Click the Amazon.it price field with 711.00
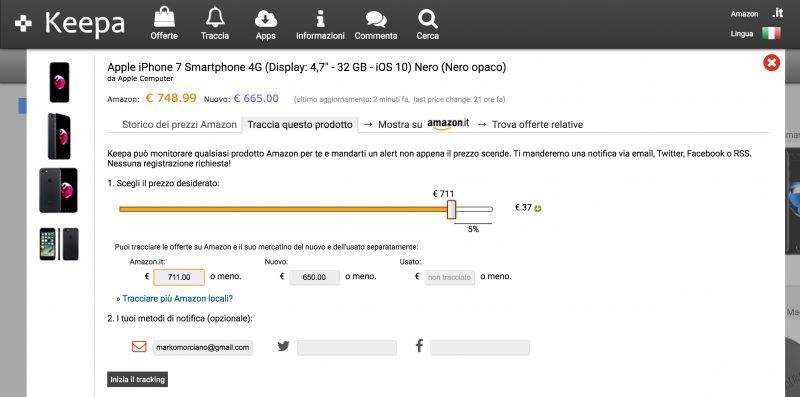 179,277
